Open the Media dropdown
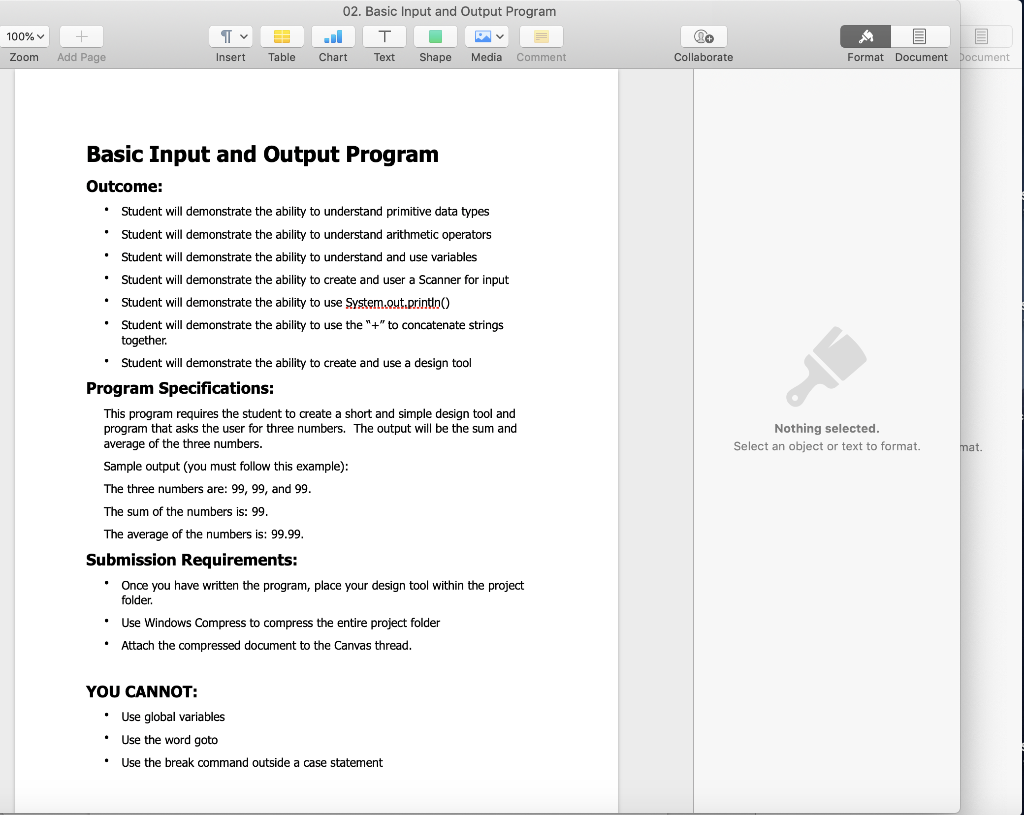 [x=487, y=37]
